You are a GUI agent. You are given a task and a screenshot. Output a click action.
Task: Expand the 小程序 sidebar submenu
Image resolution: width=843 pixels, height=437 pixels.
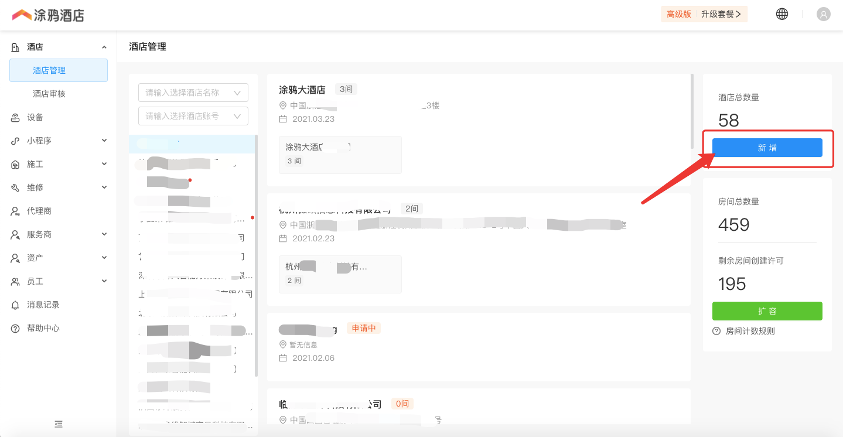click(x=104, y=141)
